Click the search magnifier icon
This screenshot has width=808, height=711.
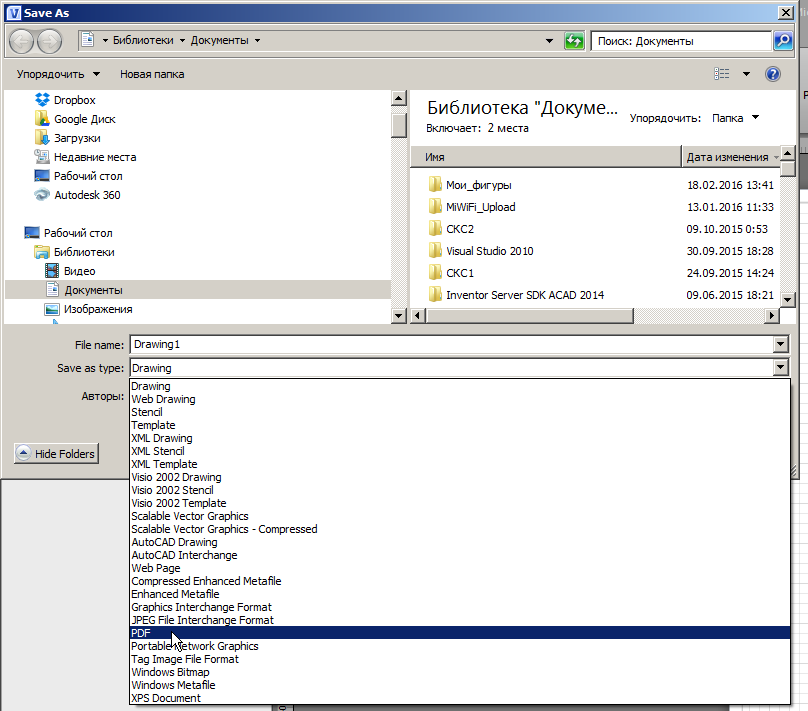pyautogui.click(x=783, y=41)
